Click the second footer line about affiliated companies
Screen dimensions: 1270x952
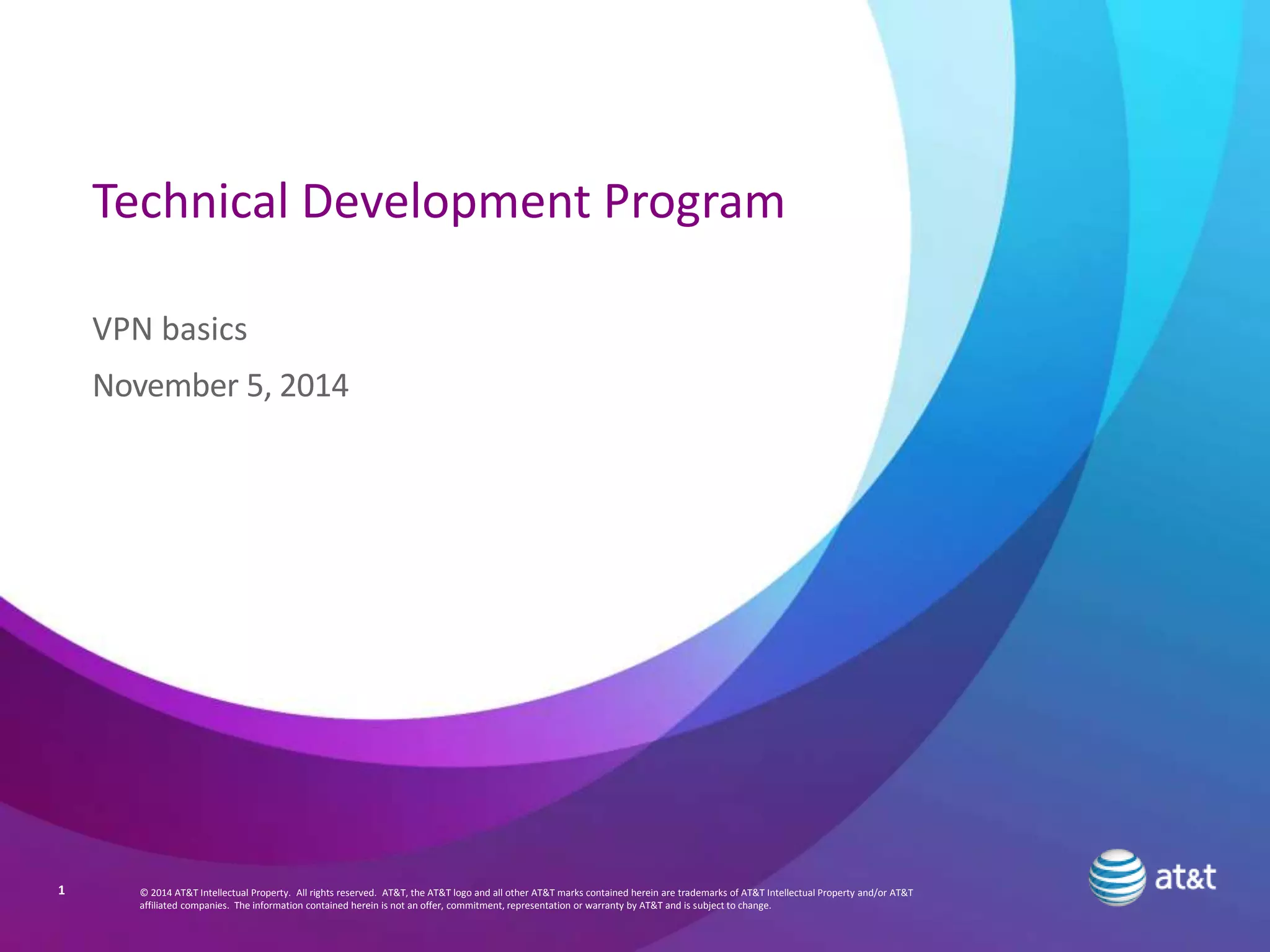[455, 906]
